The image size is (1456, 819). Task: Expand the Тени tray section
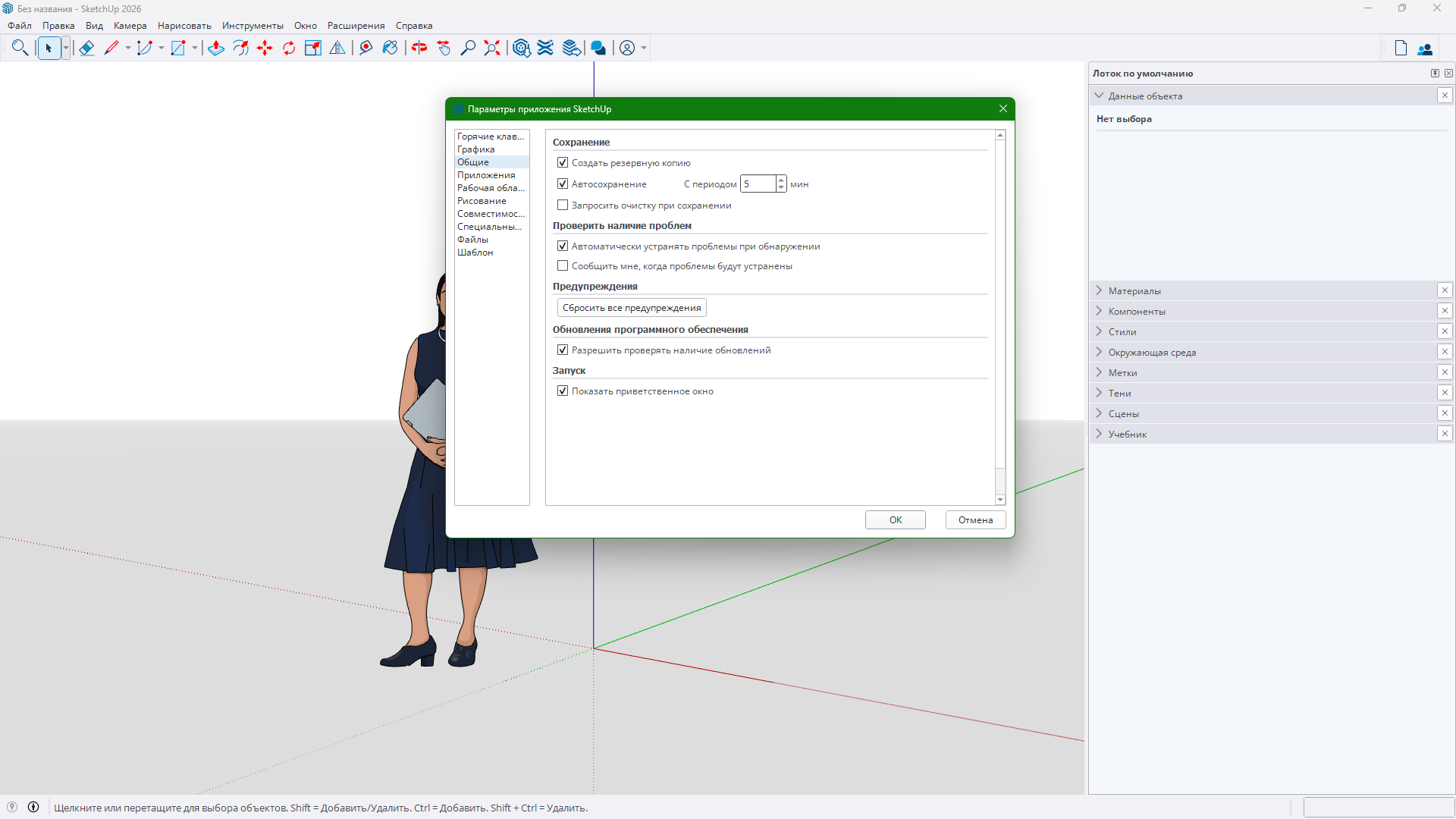[1099, 393]
